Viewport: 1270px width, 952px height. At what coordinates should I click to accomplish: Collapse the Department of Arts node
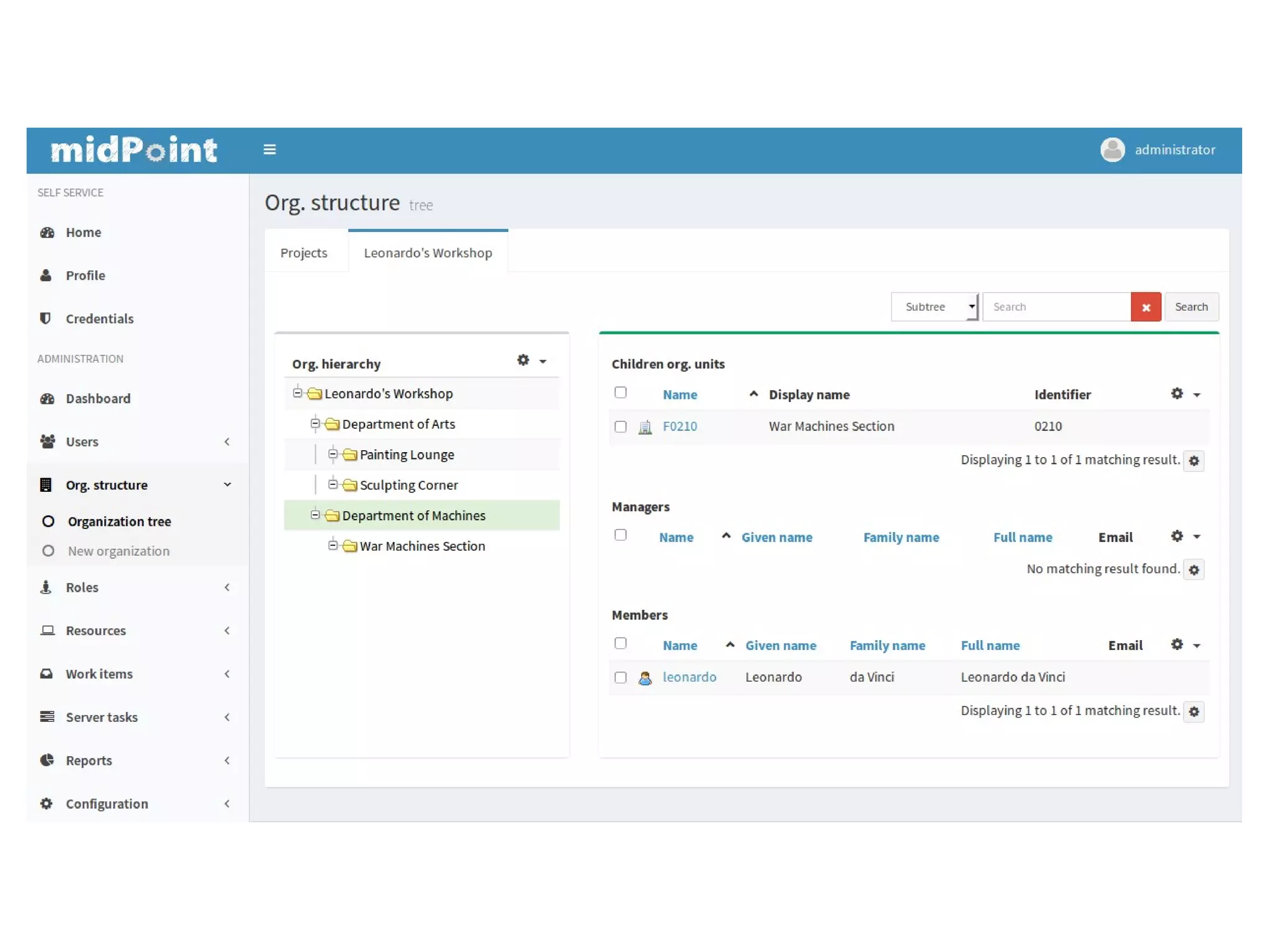315,424
